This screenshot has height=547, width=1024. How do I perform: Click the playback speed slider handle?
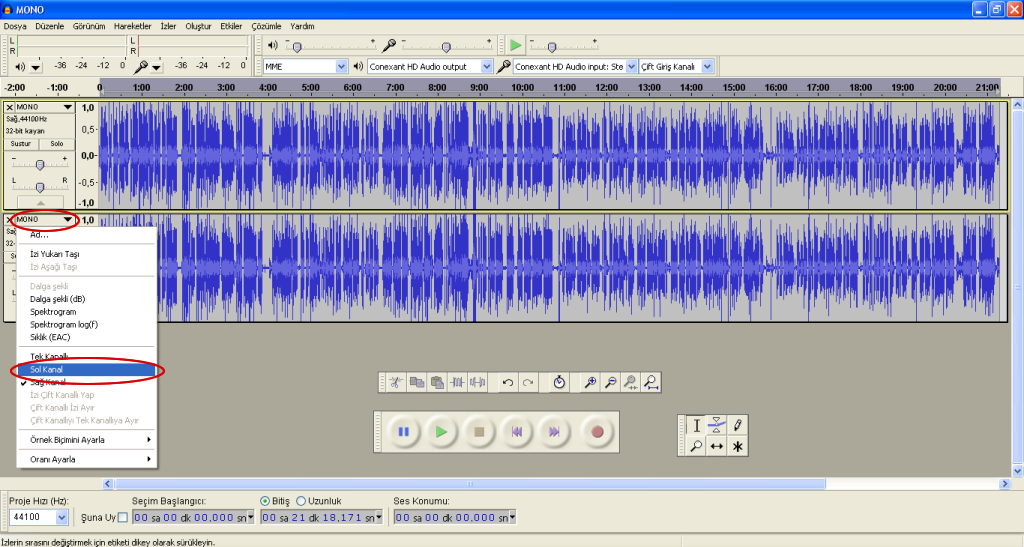click(552, 47)
